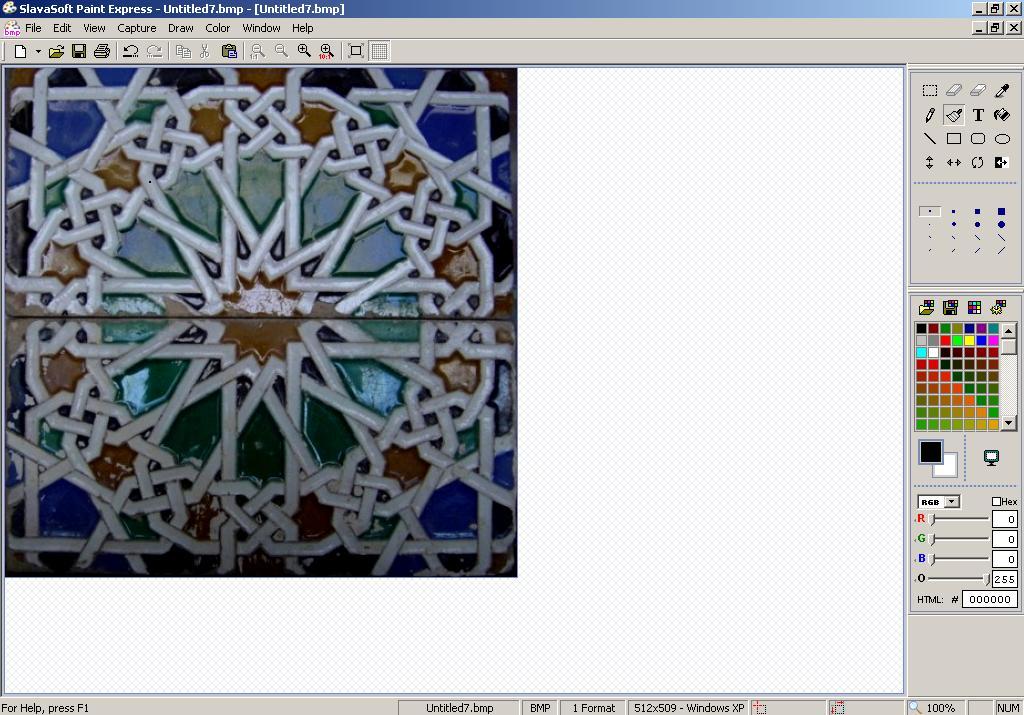Click the Flip Horizontal icon
Screen dimensions: 1024x715
click(x=953, y=162)
